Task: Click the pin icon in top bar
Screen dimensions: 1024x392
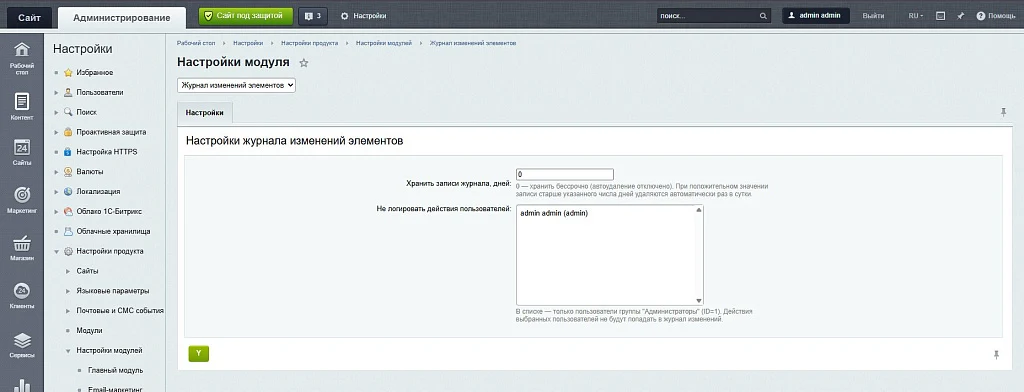Action: tap(960, 16)
